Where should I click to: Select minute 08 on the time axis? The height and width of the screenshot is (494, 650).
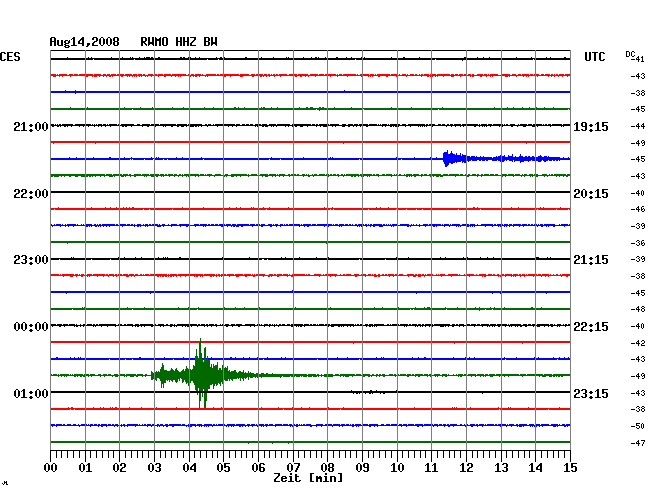click(x=327, y=468)
